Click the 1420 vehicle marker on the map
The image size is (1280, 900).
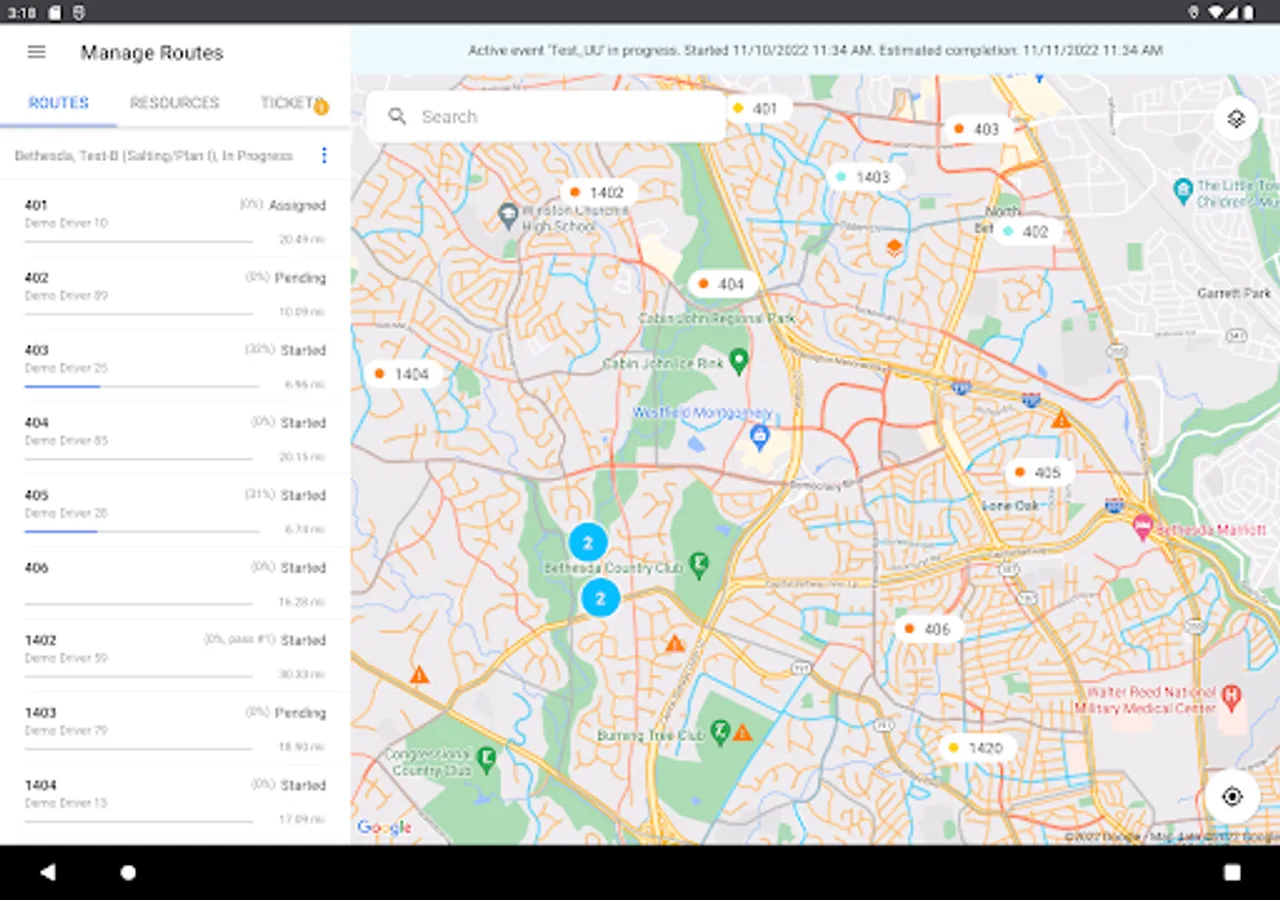pyautogui.click(x=977, y=748)
